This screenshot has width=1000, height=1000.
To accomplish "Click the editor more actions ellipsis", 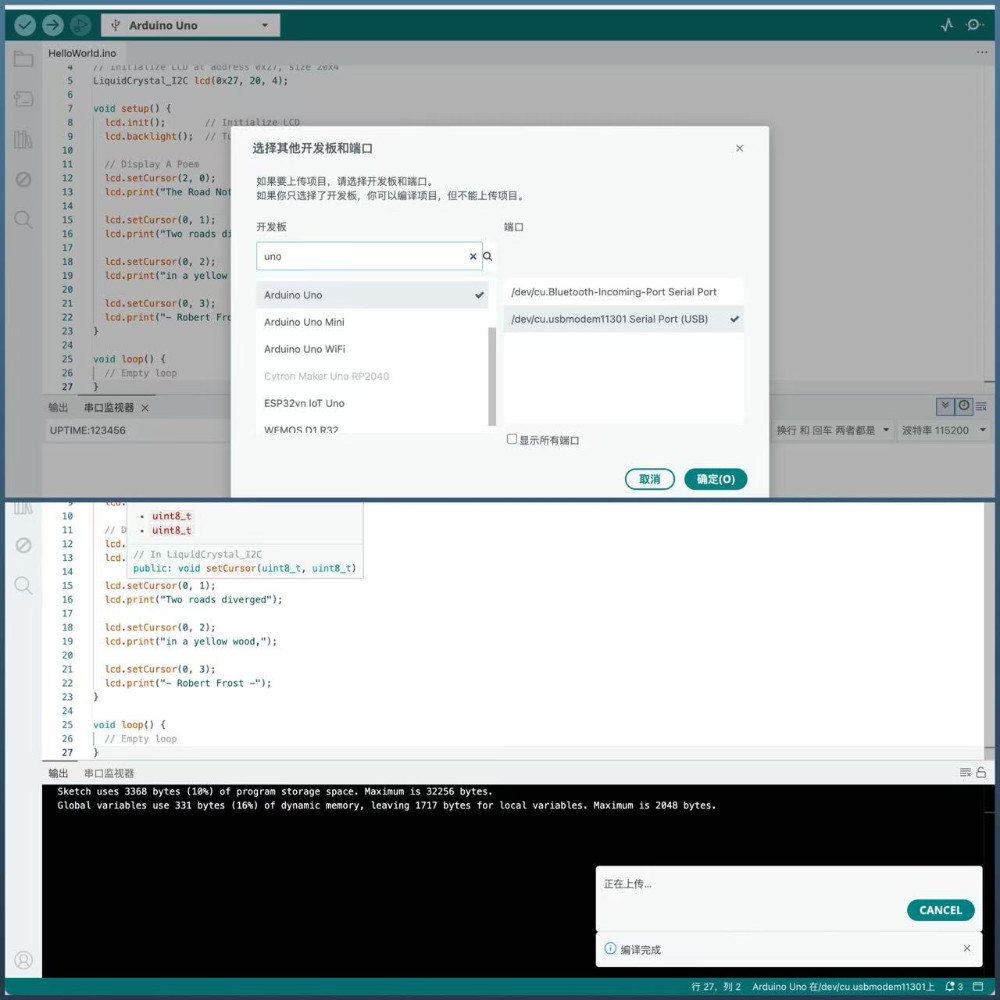I will coord(982,52).
